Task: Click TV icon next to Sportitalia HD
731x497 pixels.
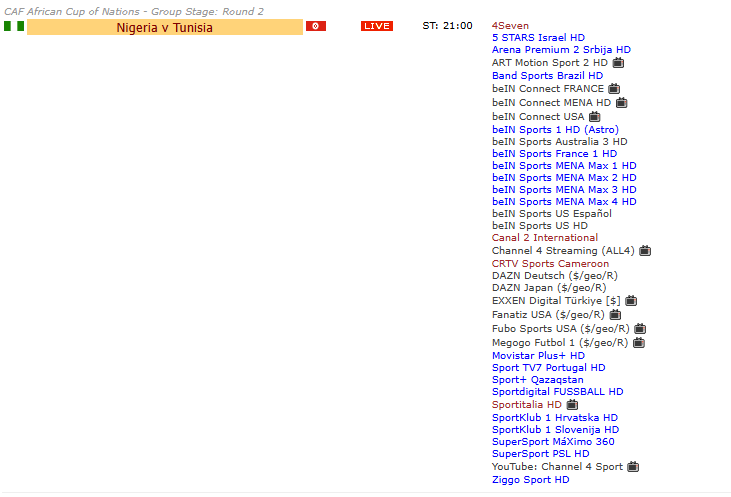Action: (x=572, y=405)
